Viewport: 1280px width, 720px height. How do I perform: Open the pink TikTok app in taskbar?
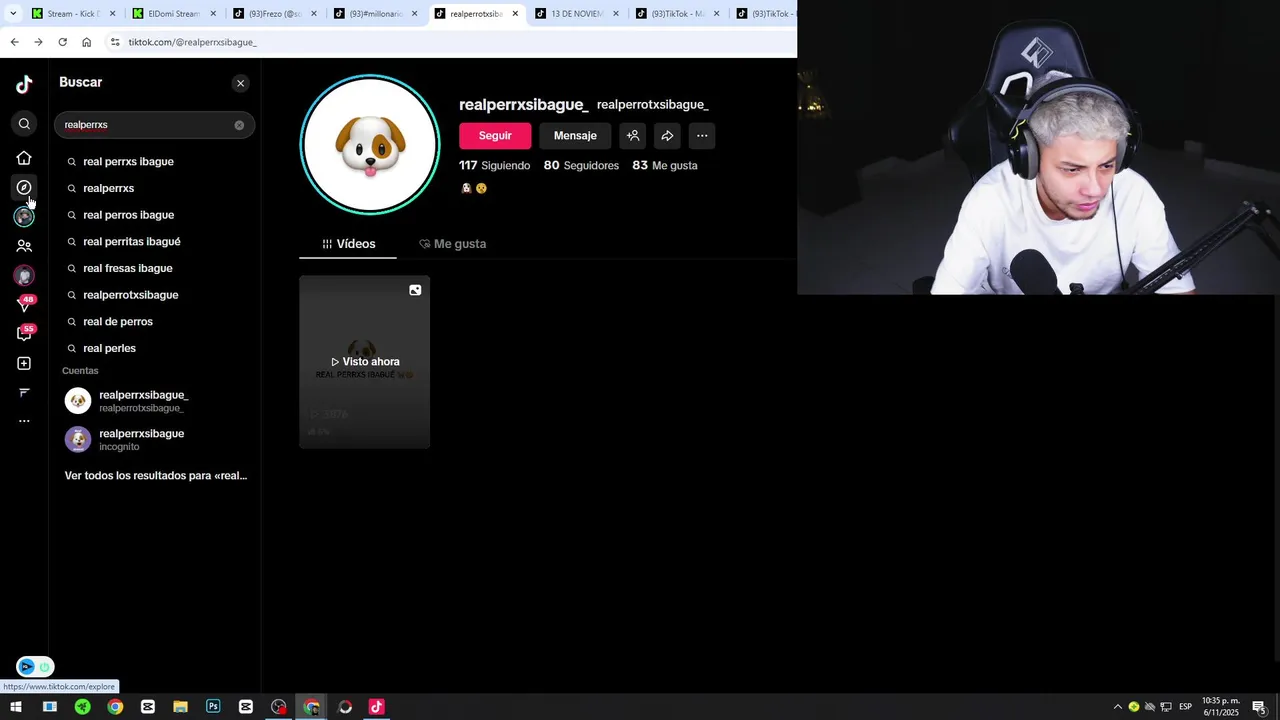point(376,707)
